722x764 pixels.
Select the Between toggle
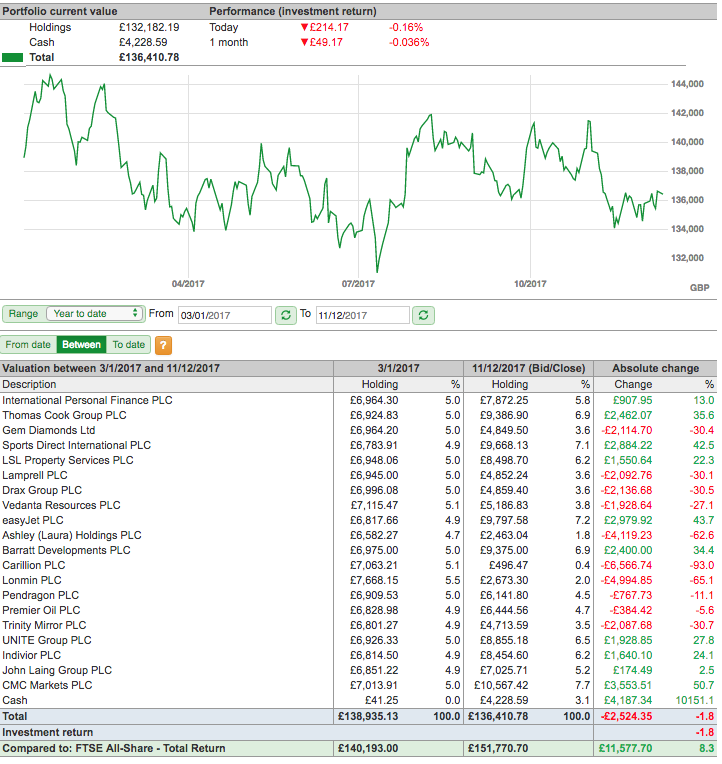click(81, 344)
